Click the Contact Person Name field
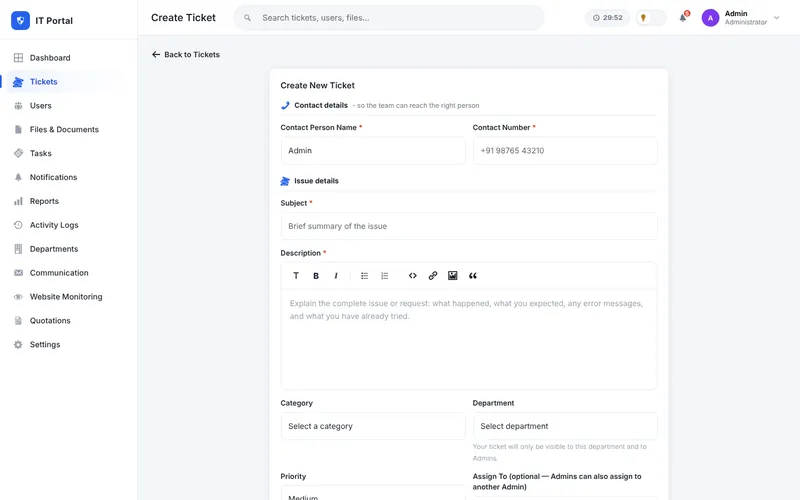The height and width of the screenshot is (500, 800). click(x=373, y=151)
